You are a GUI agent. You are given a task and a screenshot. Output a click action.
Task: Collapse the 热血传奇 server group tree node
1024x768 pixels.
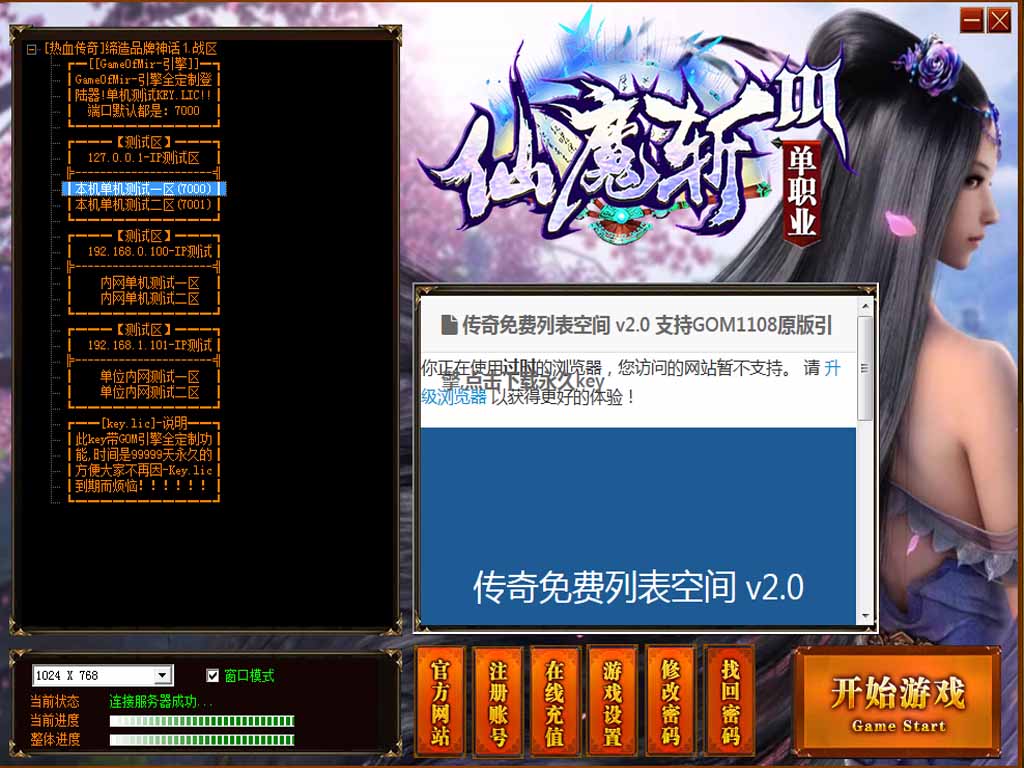click(x=31, y=49)
